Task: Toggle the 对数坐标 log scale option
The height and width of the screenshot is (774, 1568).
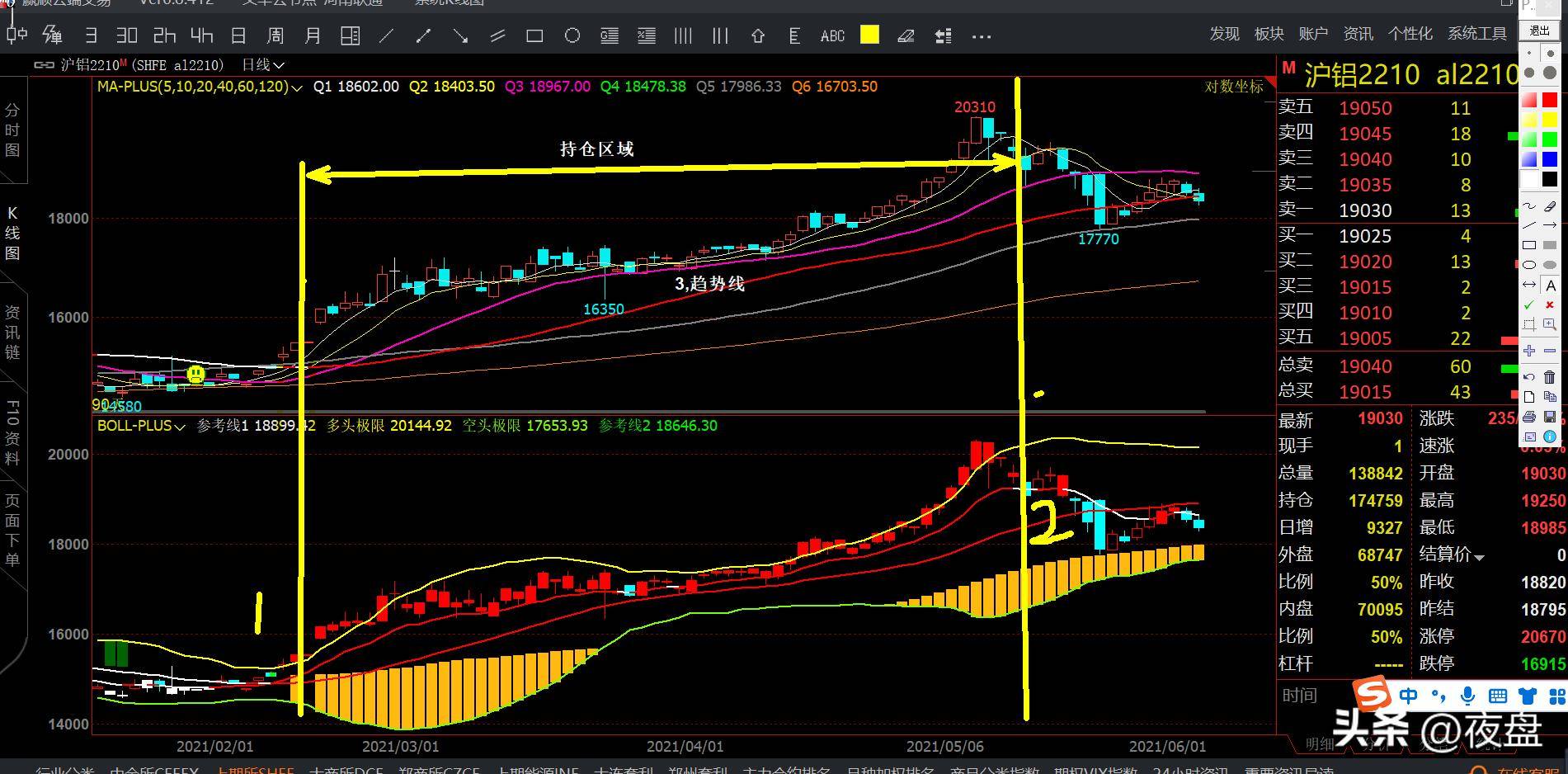Action: pos(1233,87)
